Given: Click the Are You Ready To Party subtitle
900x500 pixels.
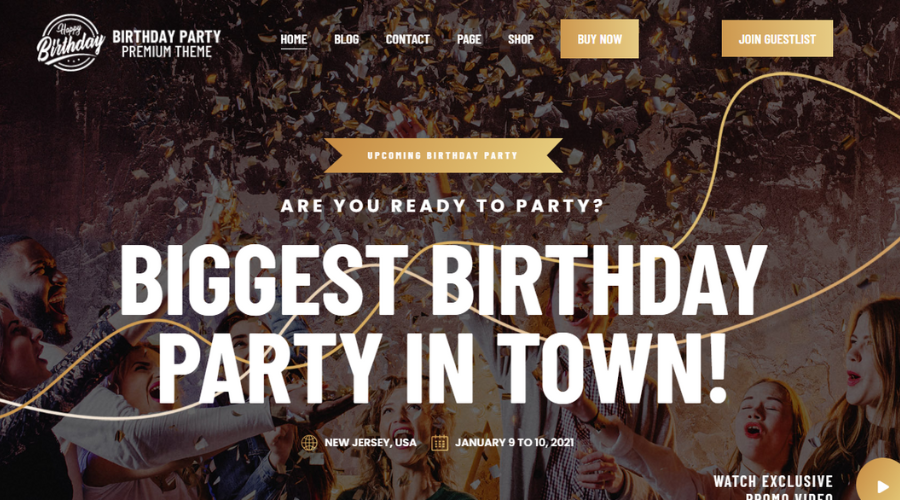Looking at the screenshot, I should coord(442,206).
